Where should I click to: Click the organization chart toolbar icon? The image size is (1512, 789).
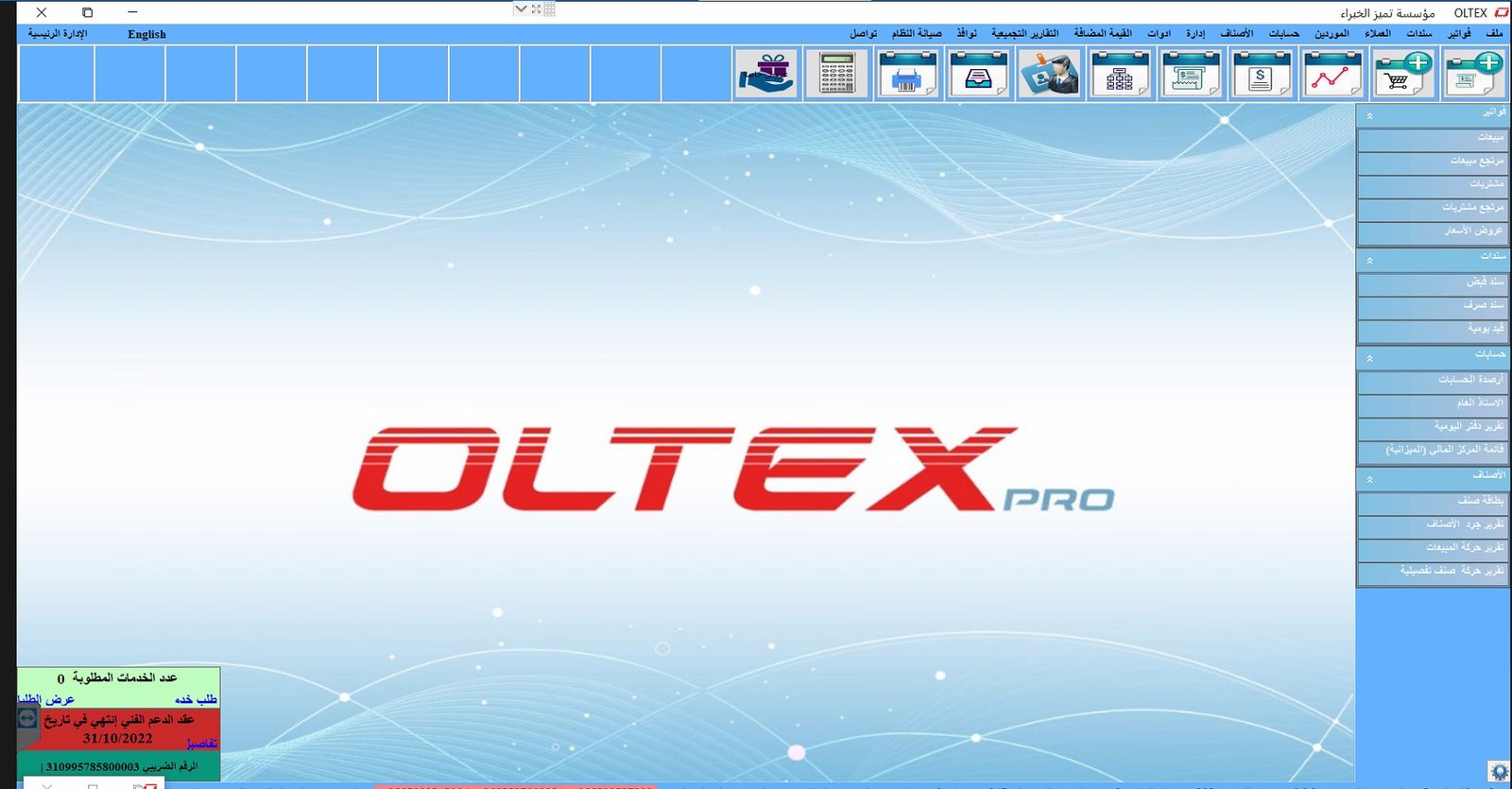(1120, 74)
